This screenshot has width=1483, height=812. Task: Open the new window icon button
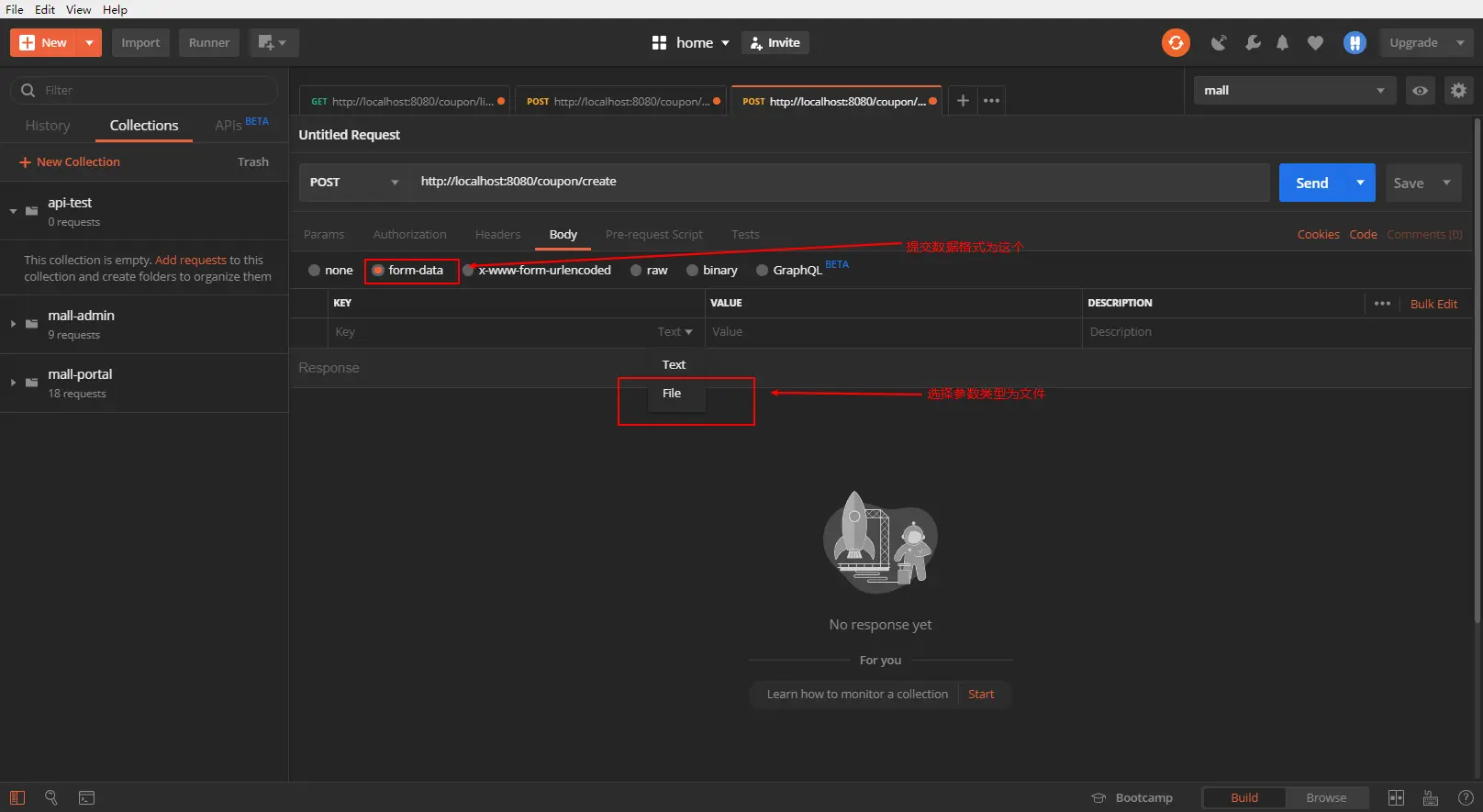pyautogui.click(x=273, y=42)
